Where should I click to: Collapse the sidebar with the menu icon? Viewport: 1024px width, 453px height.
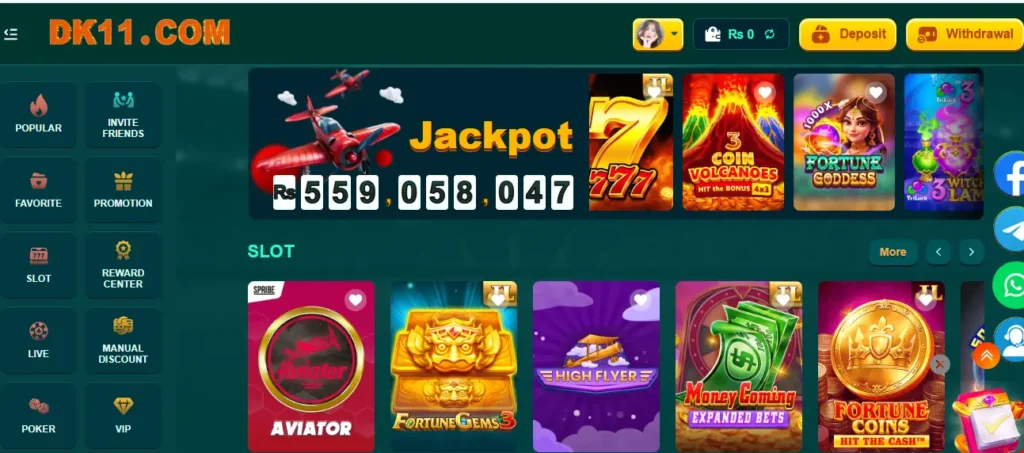point(10,34)
